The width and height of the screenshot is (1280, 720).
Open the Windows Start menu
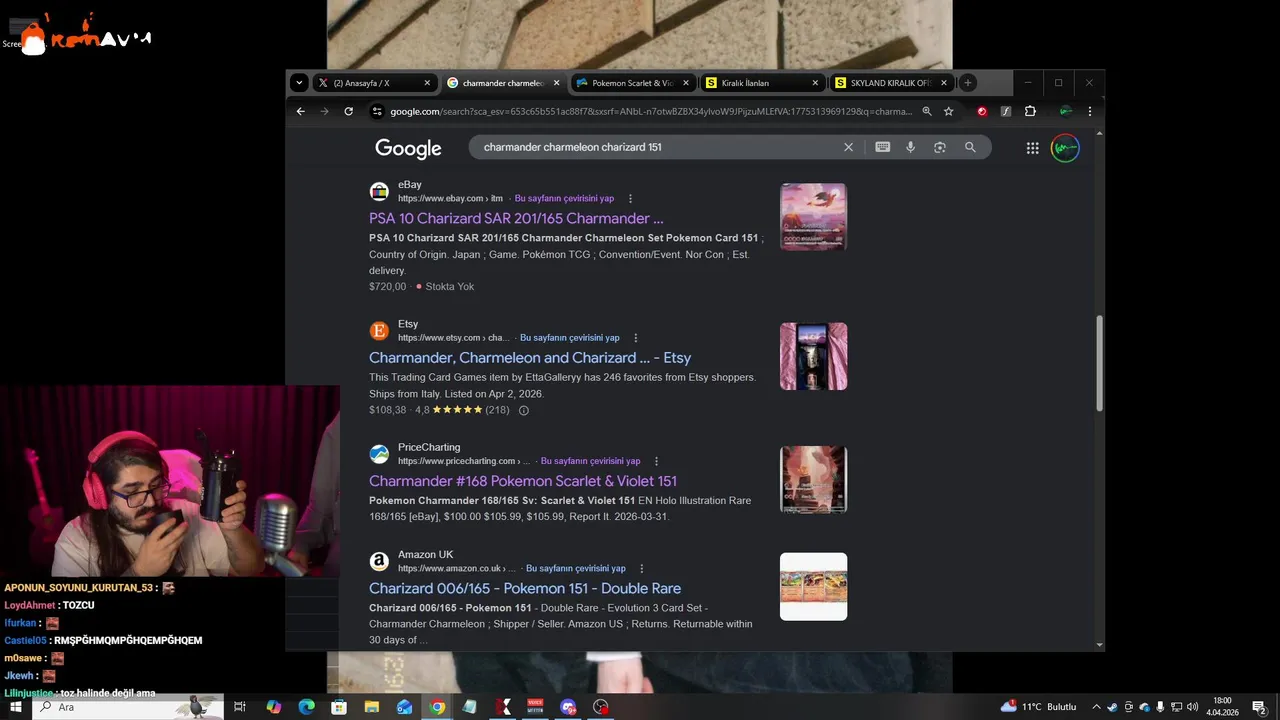16,707
